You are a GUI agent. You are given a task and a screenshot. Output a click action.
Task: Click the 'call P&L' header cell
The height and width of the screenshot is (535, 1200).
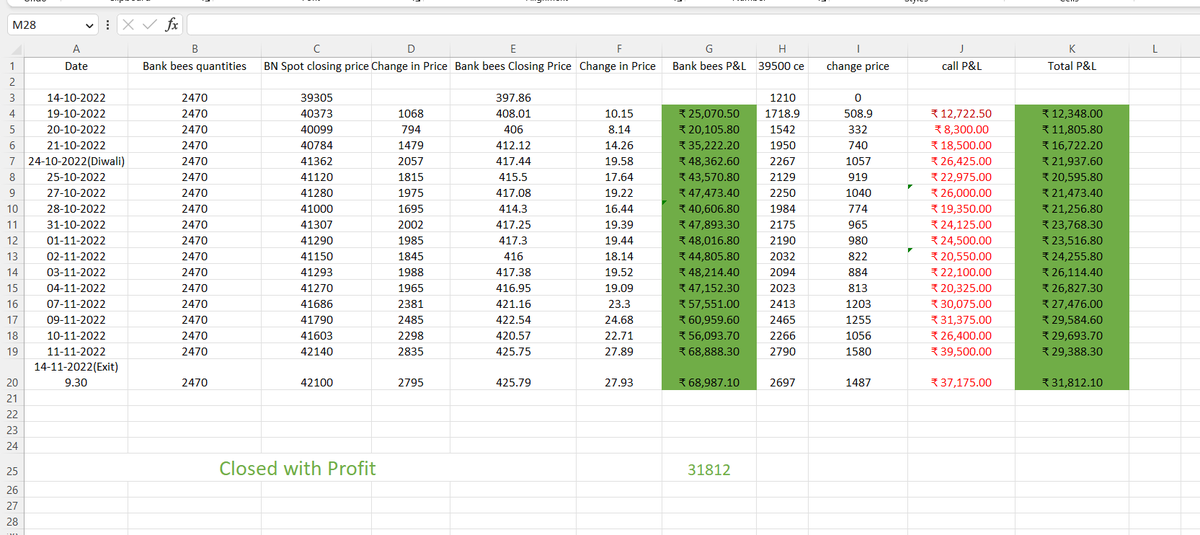coord(961,66)
